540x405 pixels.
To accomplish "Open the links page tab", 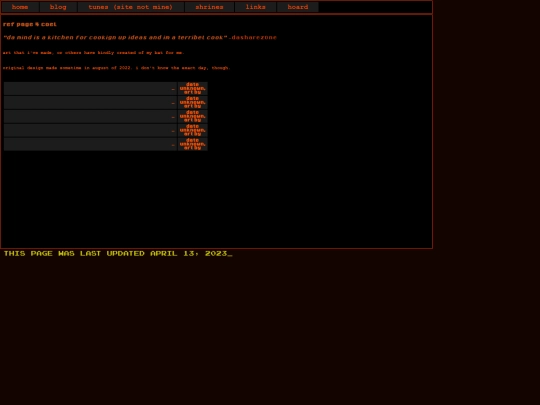I will tap(256, 7).
